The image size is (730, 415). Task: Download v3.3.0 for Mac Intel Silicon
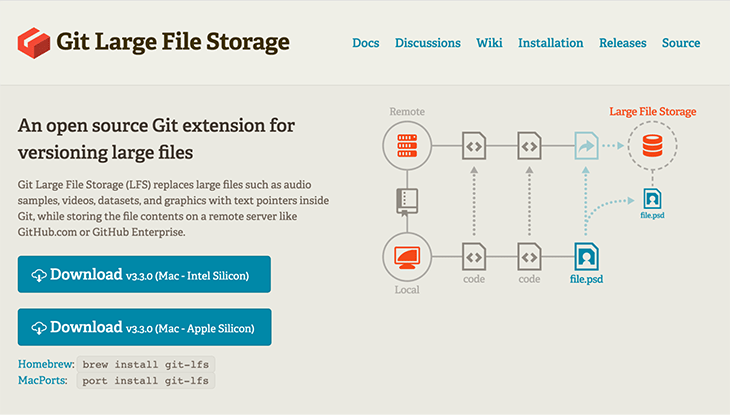144,274
